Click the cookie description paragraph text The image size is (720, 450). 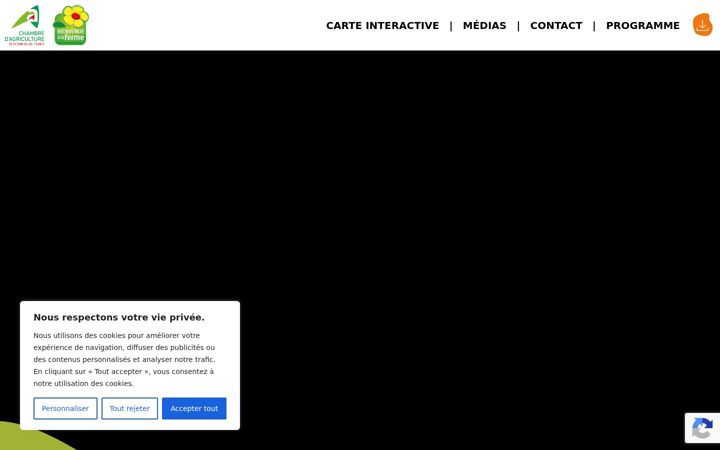click(124, 360)
